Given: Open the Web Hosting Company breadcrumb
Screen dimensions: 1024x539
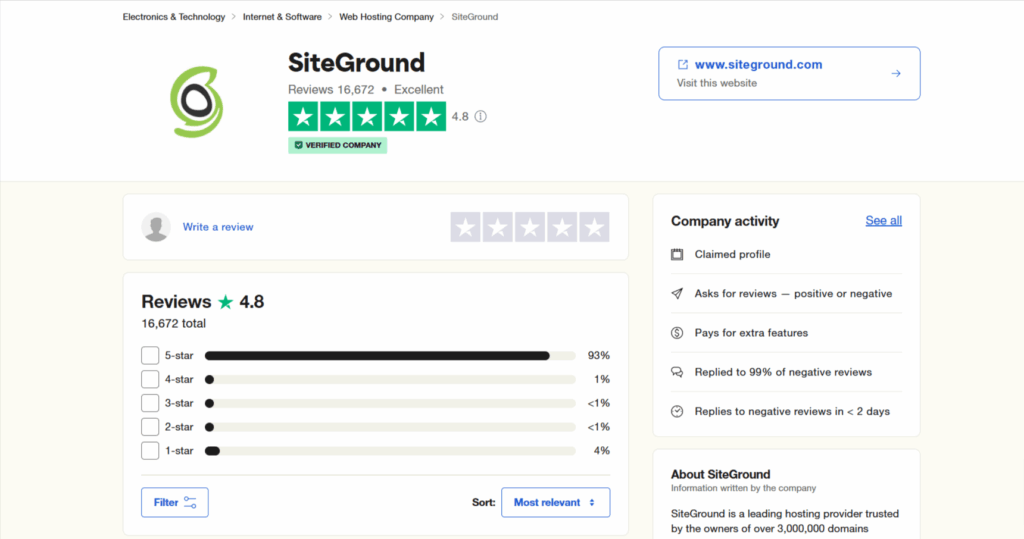Looking at the screenshot, I should pyautogui.click(x=386, y=17).
